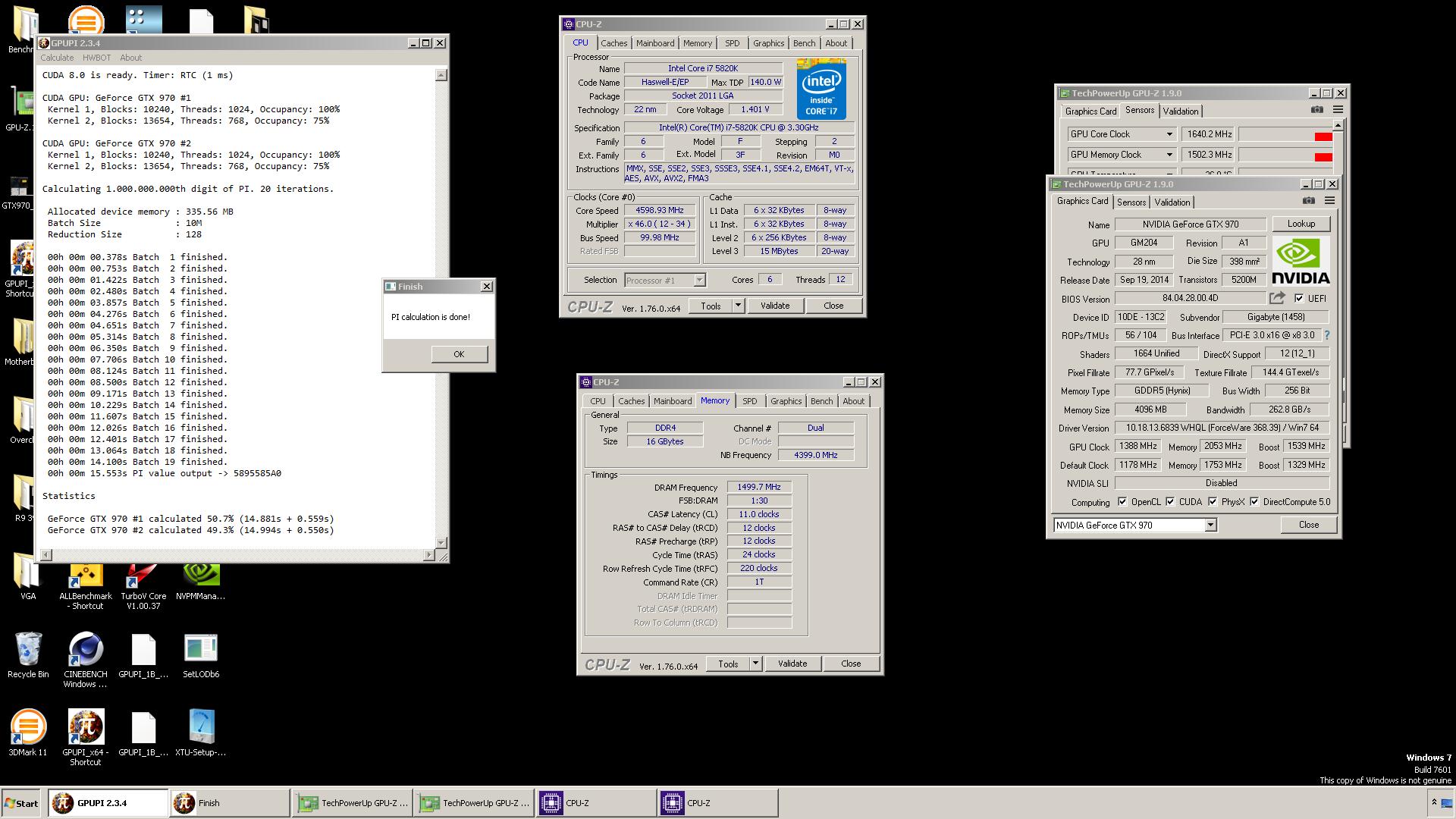This screenshot has height=819, width=1456.
Task: Open the NVPMManager desktop icon
Action: [201, 582]
